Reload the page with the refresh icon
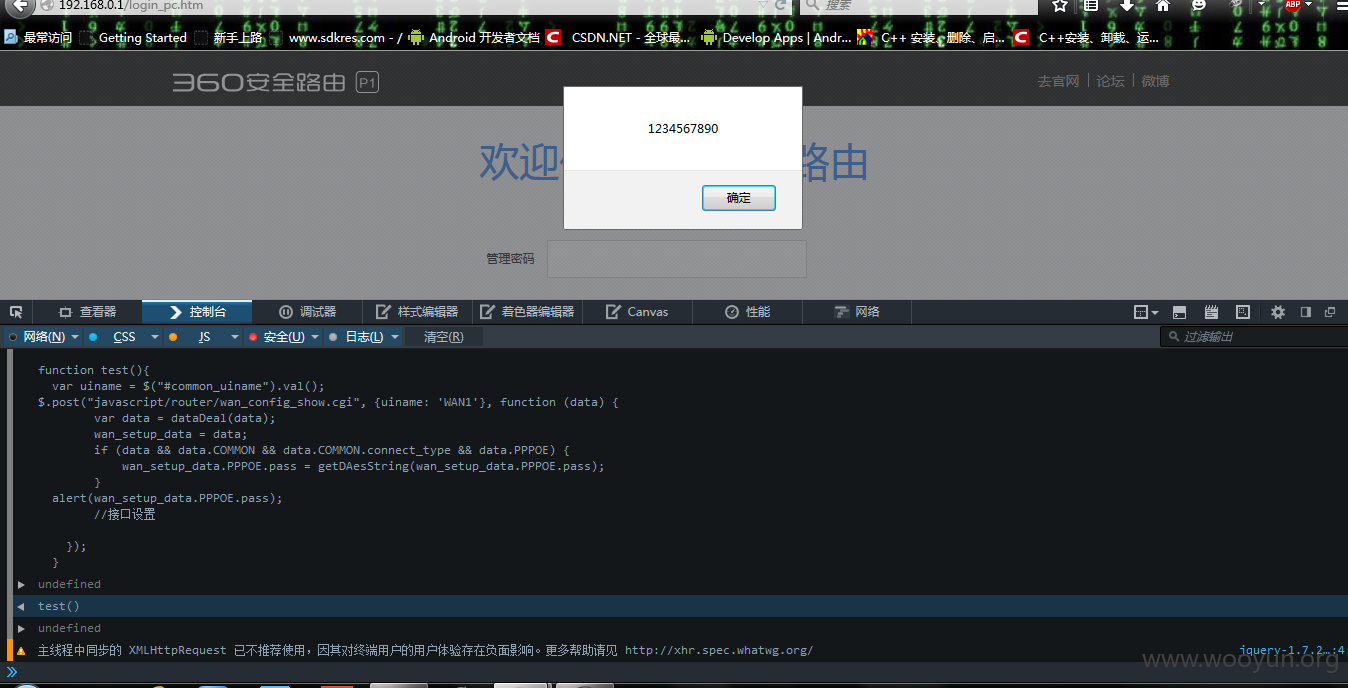The image size is (1348, 688). [x=780, y=5]
